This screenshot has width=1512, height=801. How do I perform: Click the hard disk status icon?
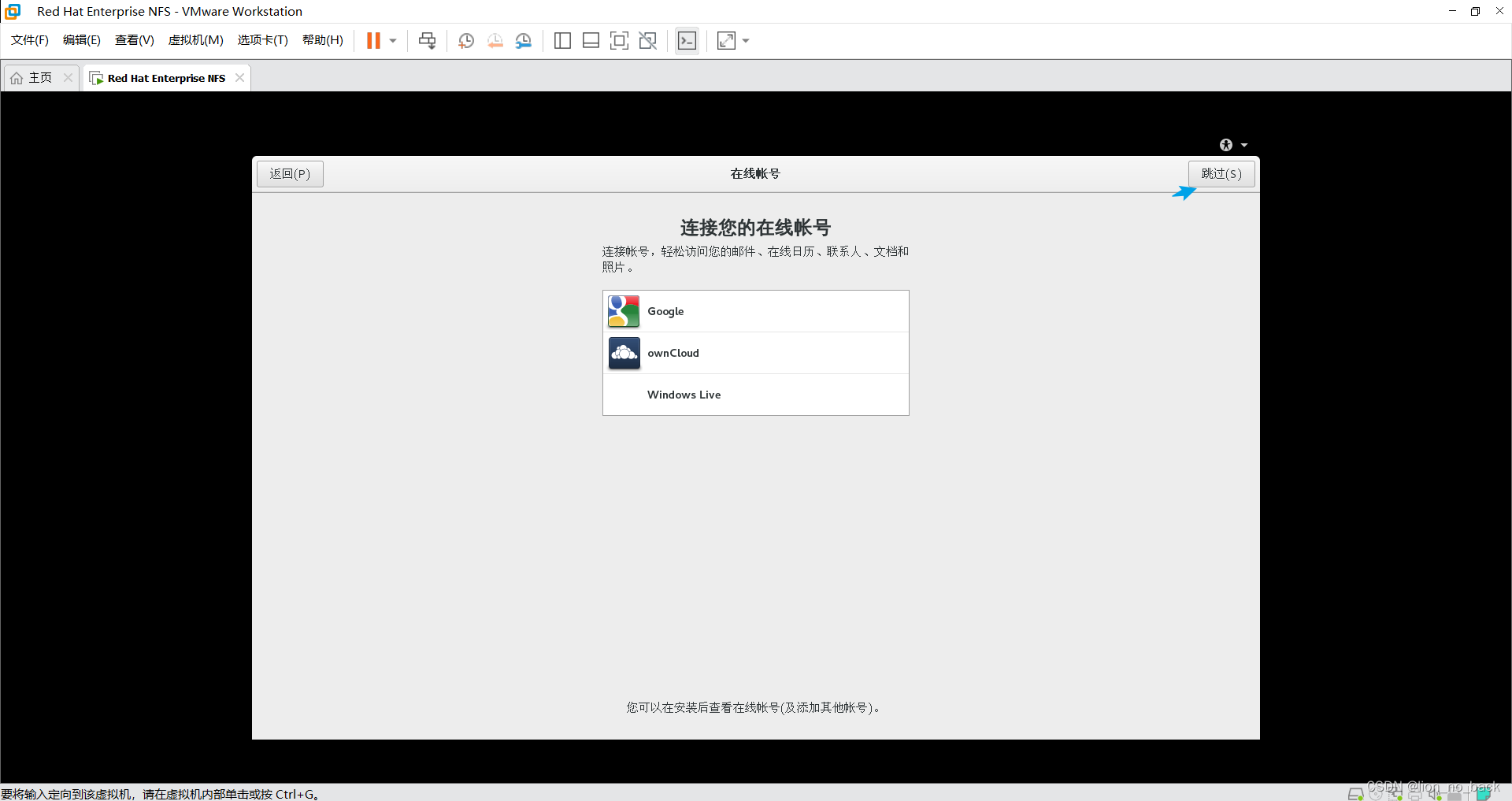(x=1355, y=794)
